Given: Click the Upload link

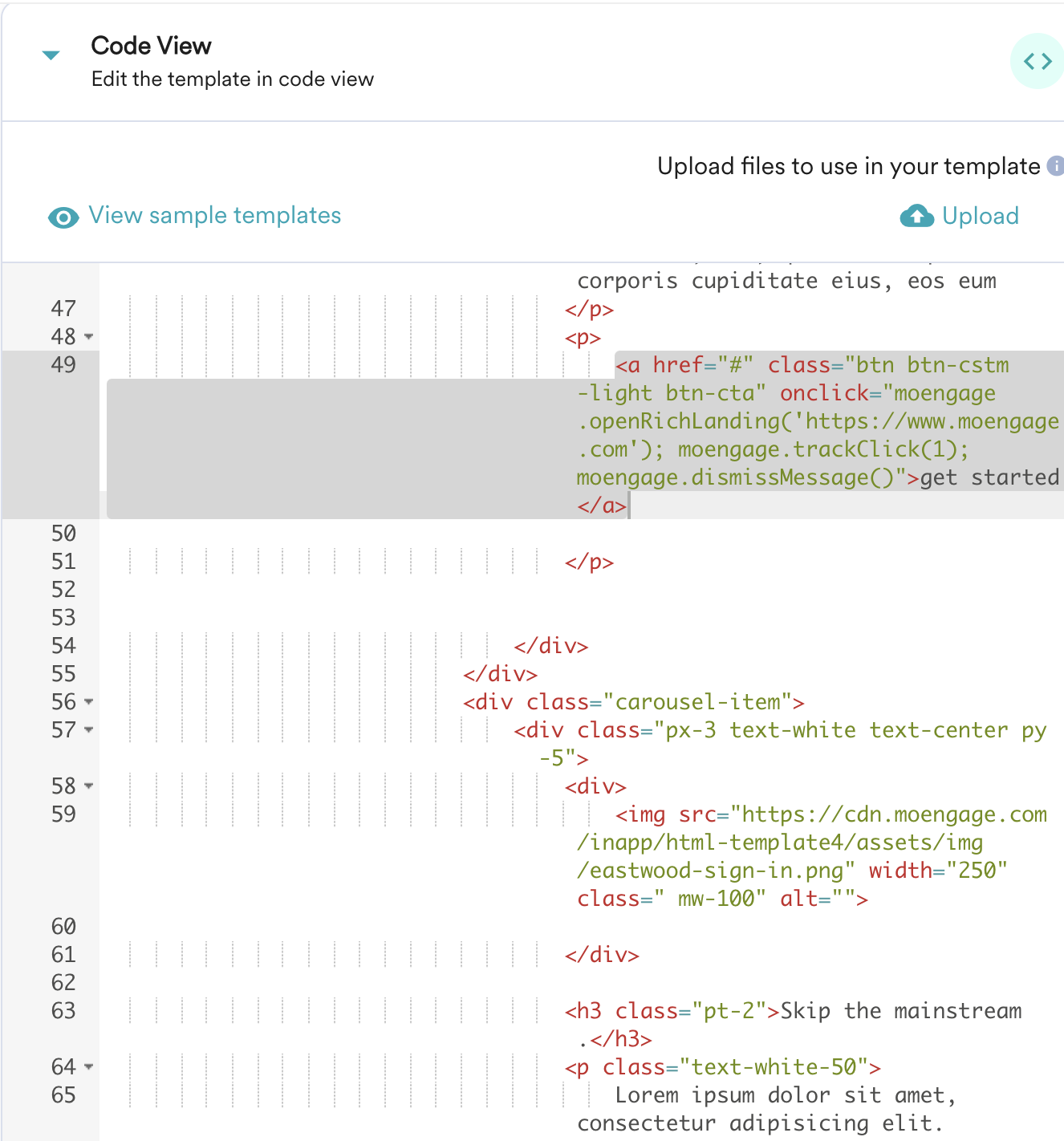Looking at the screenshot, I should 981,216.
